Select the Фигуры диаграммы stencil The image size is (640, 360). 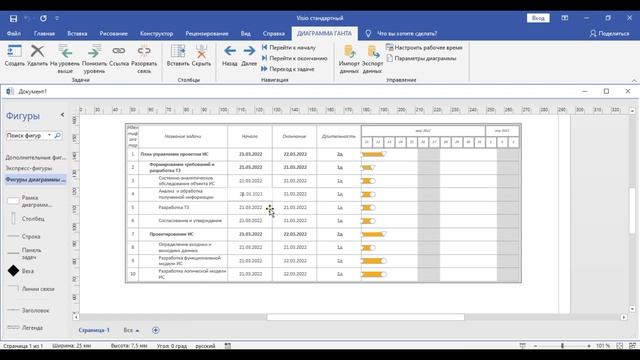point(36,180)
